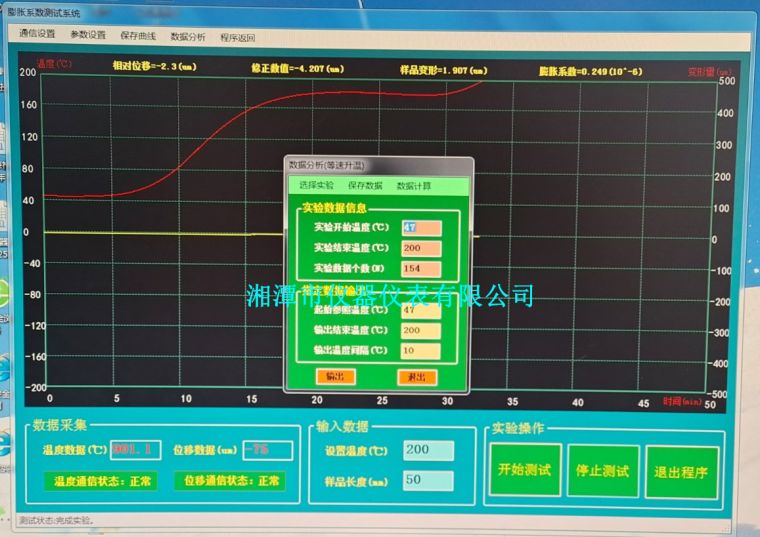Click 保存数据 in the data analysis dialog
760x537 pixels.
[x=365, y=185]
